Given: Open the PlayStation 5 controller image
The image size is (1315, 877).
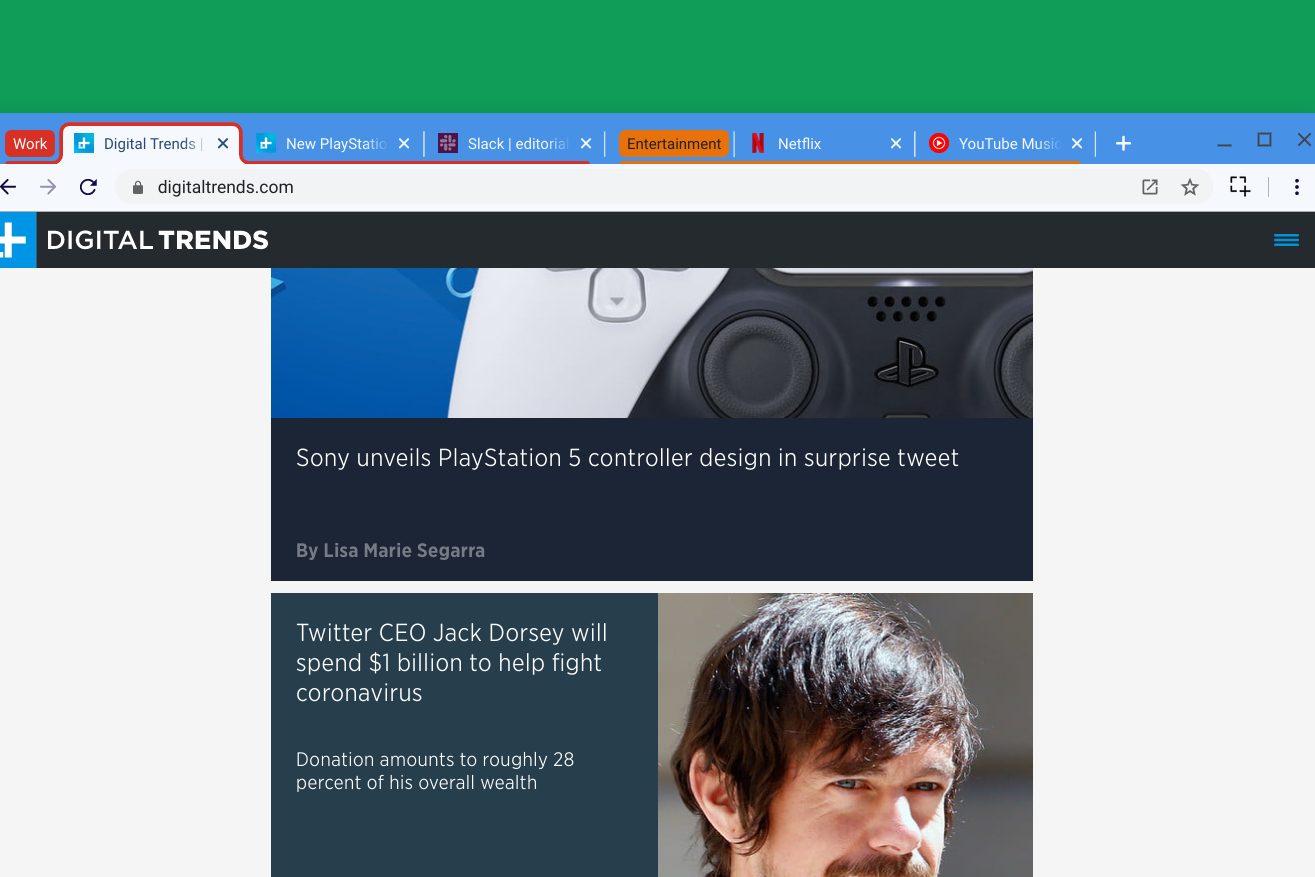Looking at the screenshot, I should 652,343.
